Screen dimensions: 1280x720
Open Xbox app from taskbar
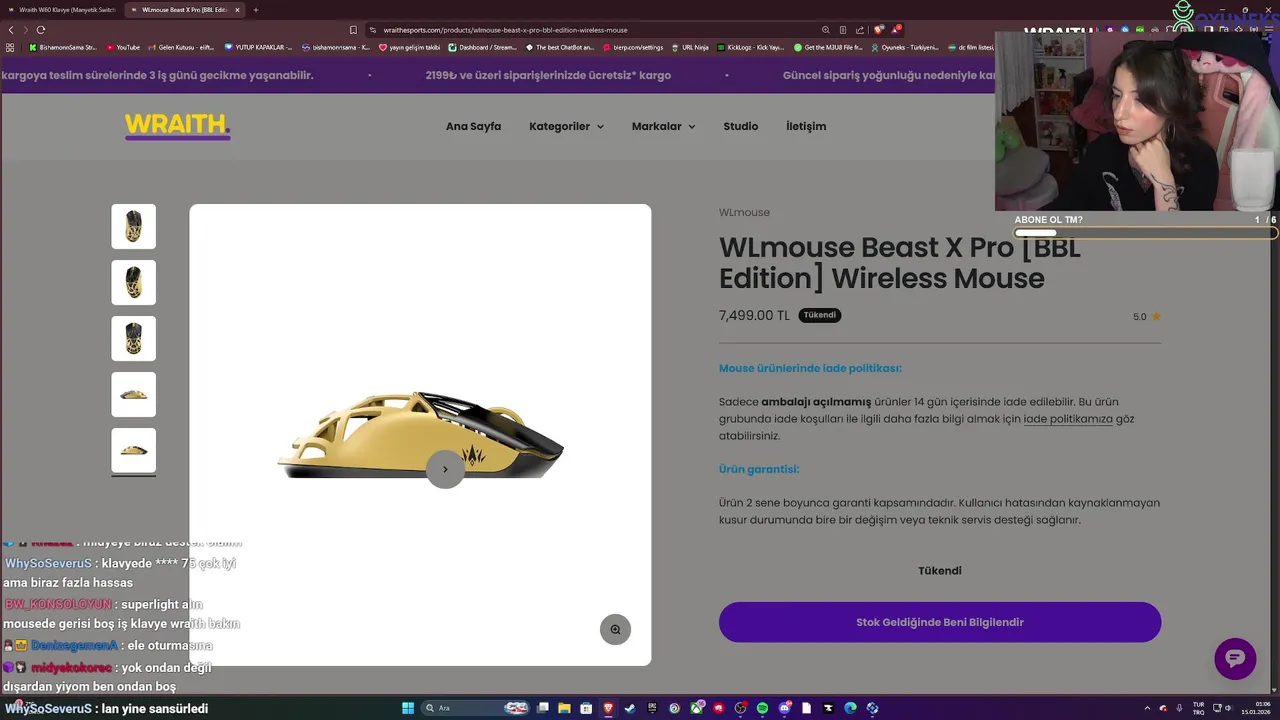(x=697, y=708)
